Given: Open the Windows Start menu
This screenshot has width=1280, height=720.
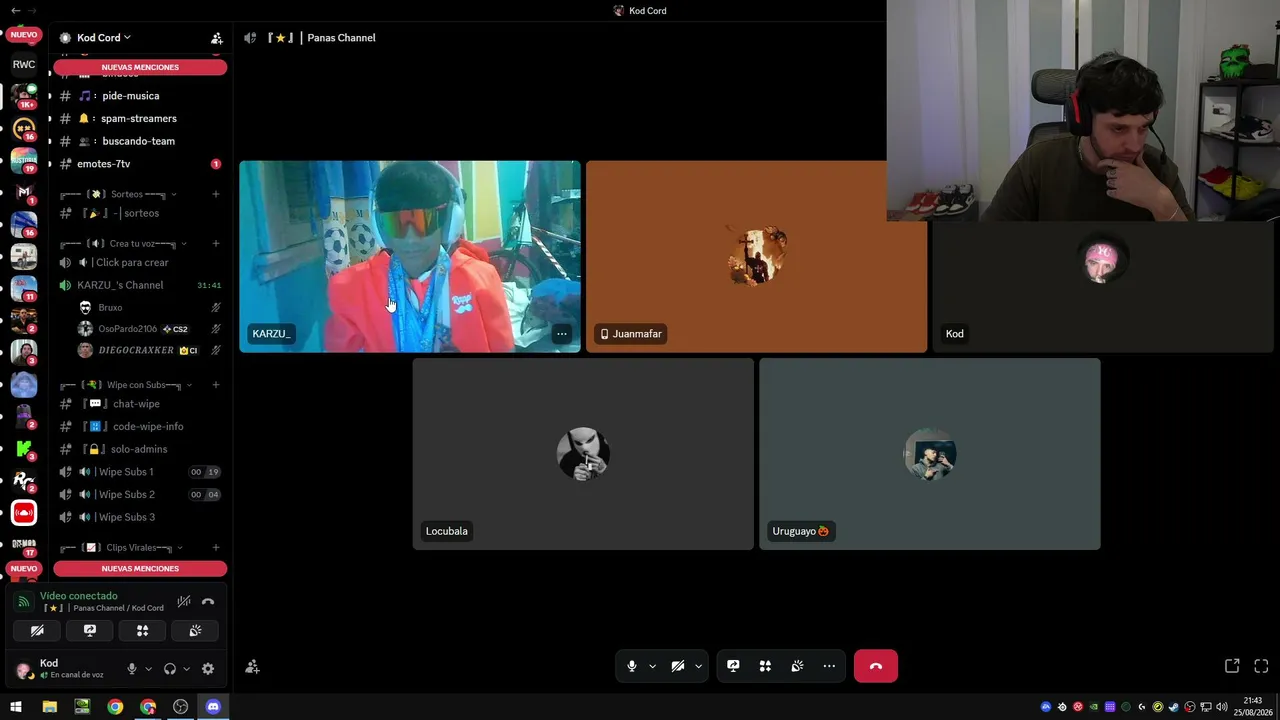Looking at the screenshot, I should coord(15,707).
